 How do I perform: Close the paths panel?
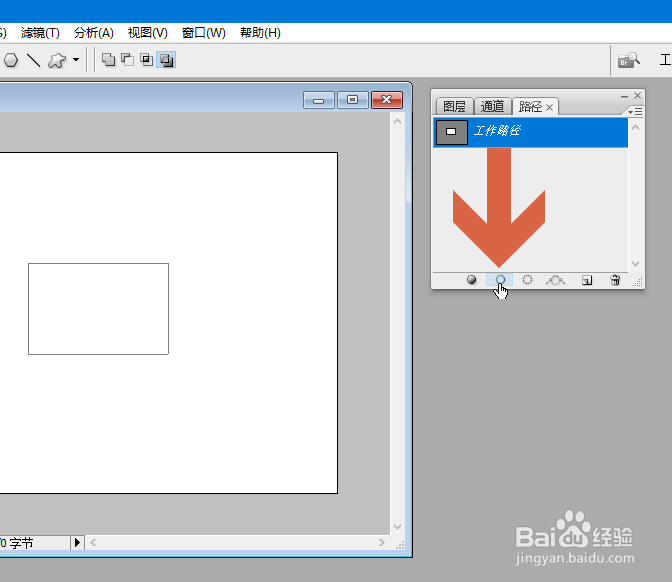click(x=638, y=96)
